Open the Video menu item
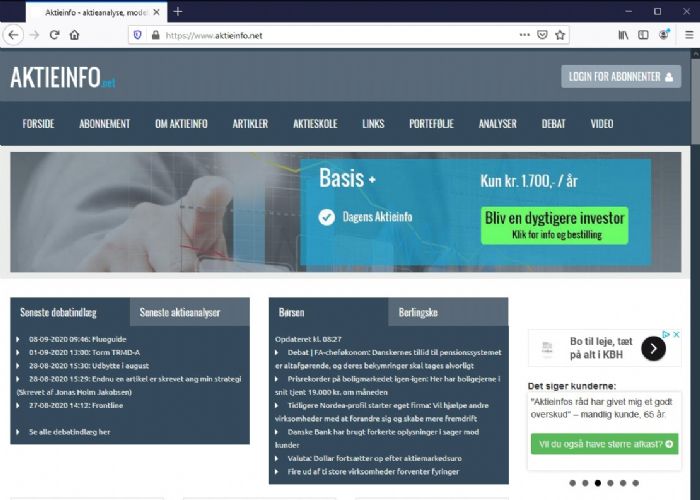This screenshot has width=700, height=500. click(x=602, y=124)
